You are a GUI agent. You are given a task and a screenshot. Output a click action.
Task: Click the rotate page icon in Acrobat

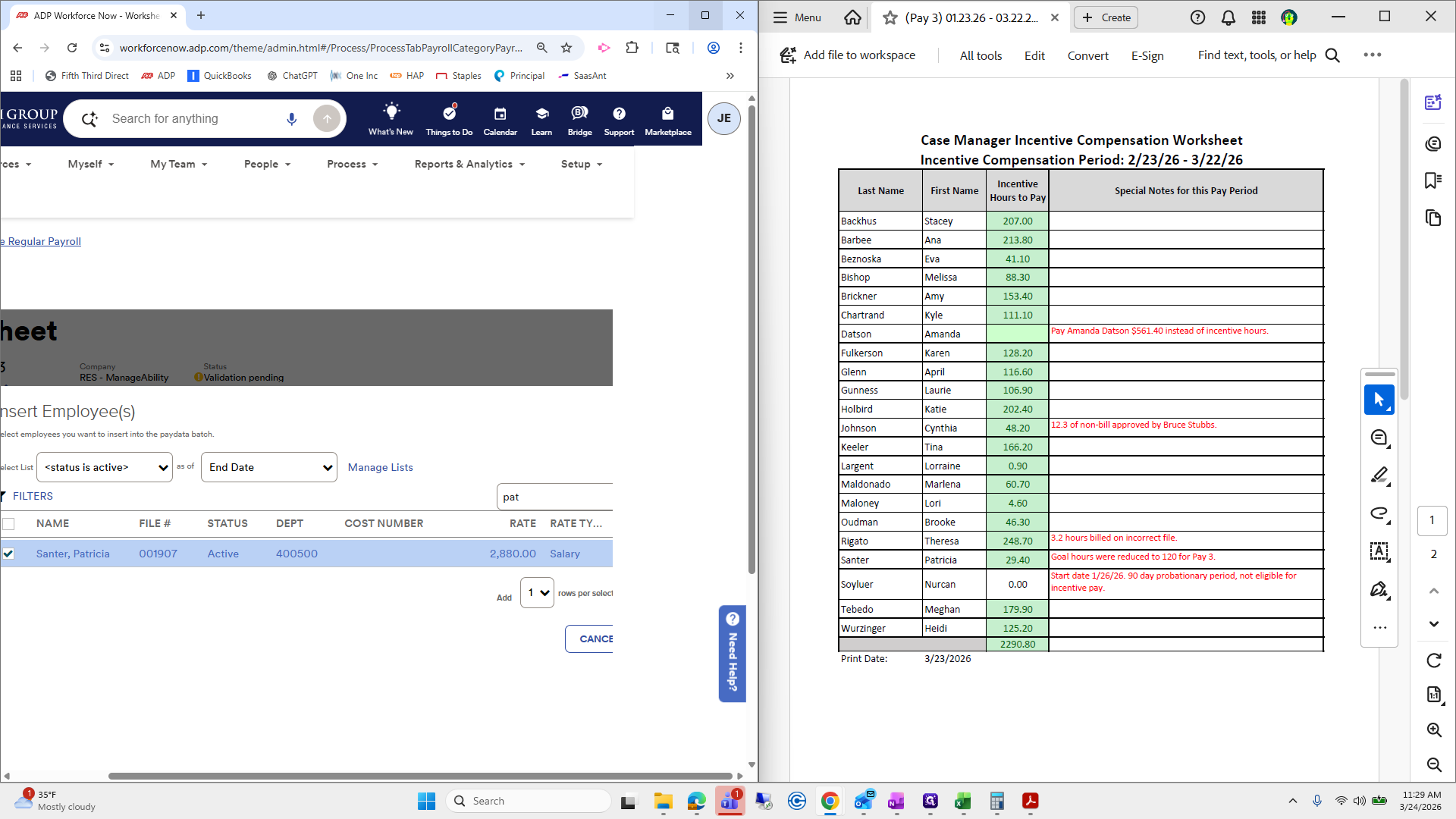1433,661
